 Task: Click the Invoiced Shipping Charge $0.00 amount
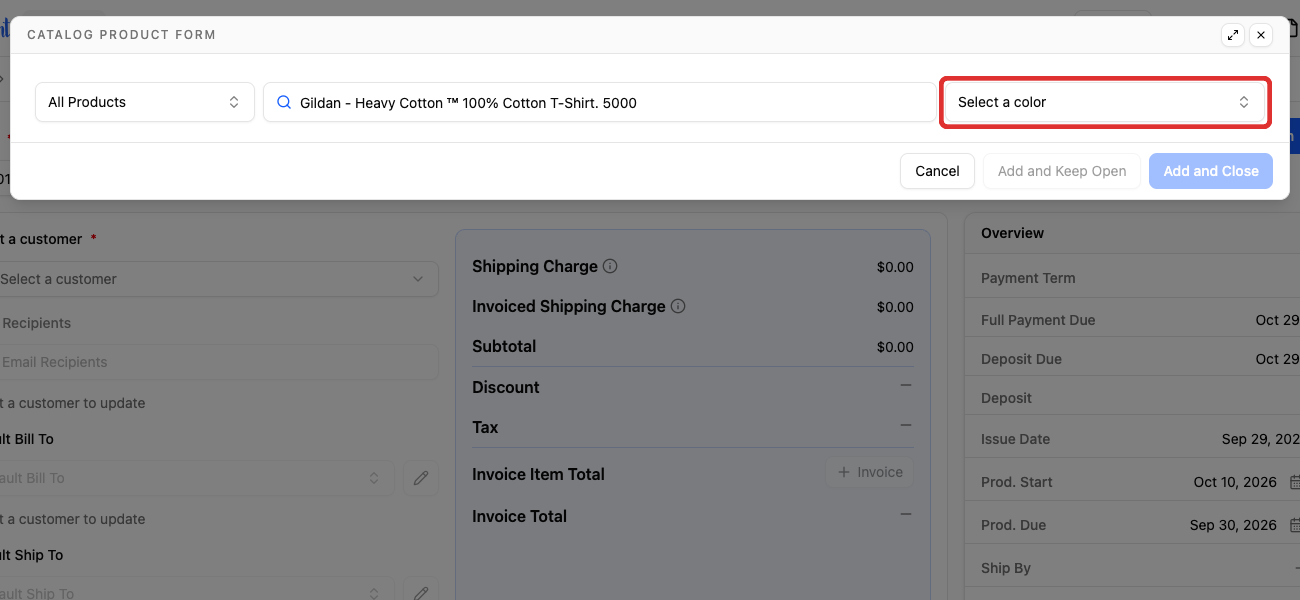895,307
